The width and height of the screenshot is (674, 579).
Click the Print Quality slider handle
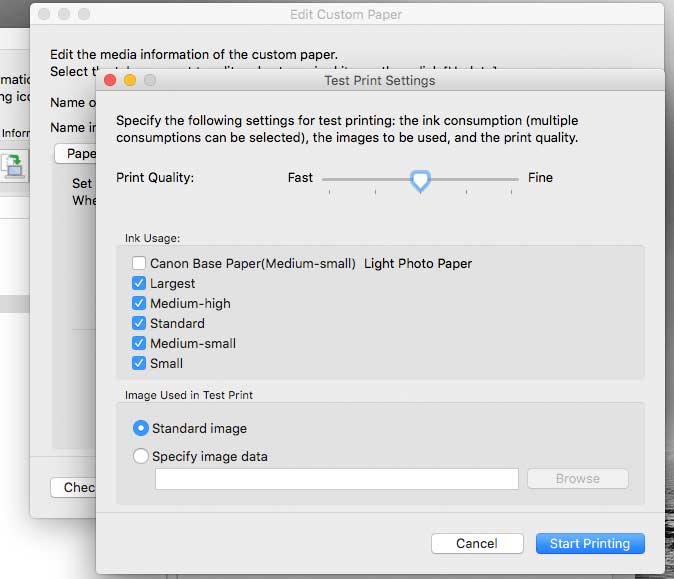[x=420, y=181]
